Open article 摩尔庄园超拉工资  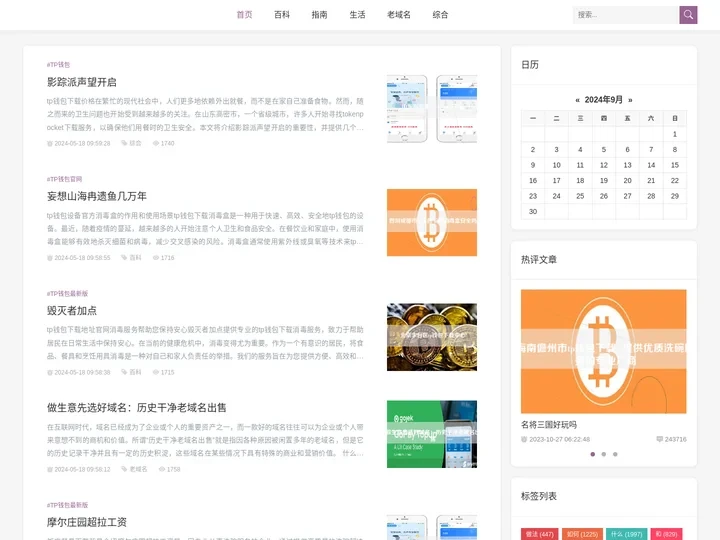pyautogui.click(x=86, y=522)
